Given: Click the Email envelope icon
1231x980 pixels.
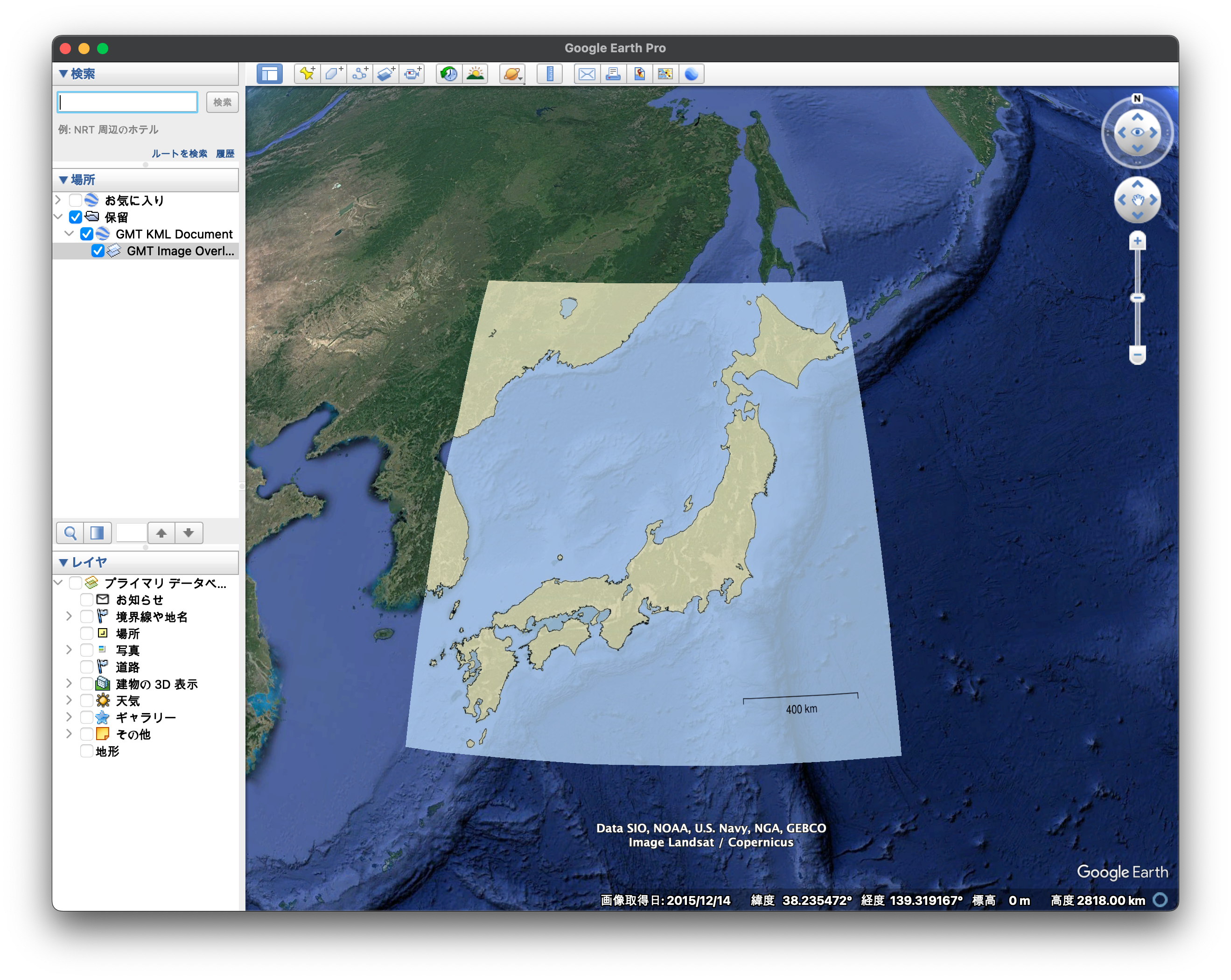Looking at the screenshot, I should 587,74.
